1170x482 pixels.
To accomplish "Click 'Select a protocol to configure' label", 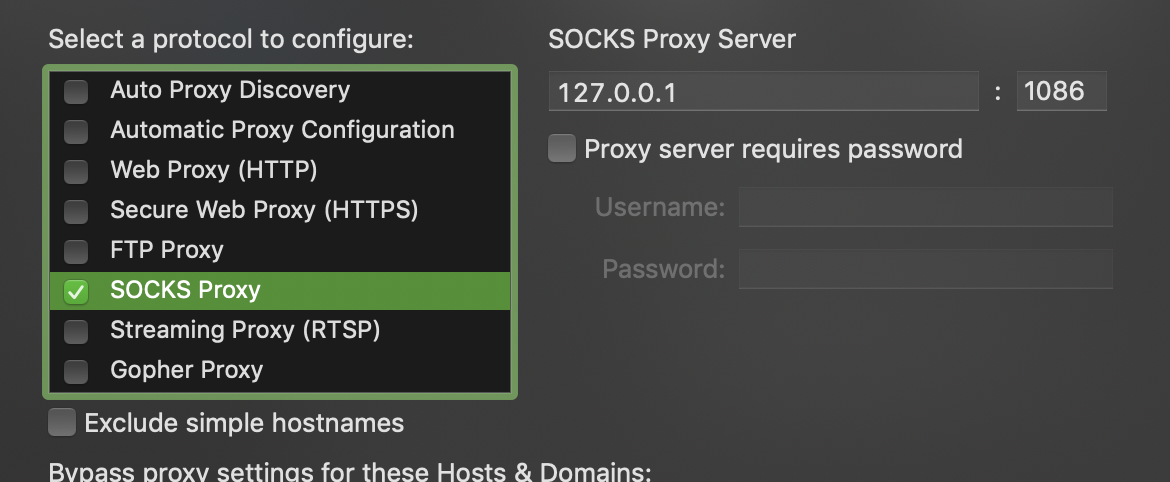I will click(231, 40).
